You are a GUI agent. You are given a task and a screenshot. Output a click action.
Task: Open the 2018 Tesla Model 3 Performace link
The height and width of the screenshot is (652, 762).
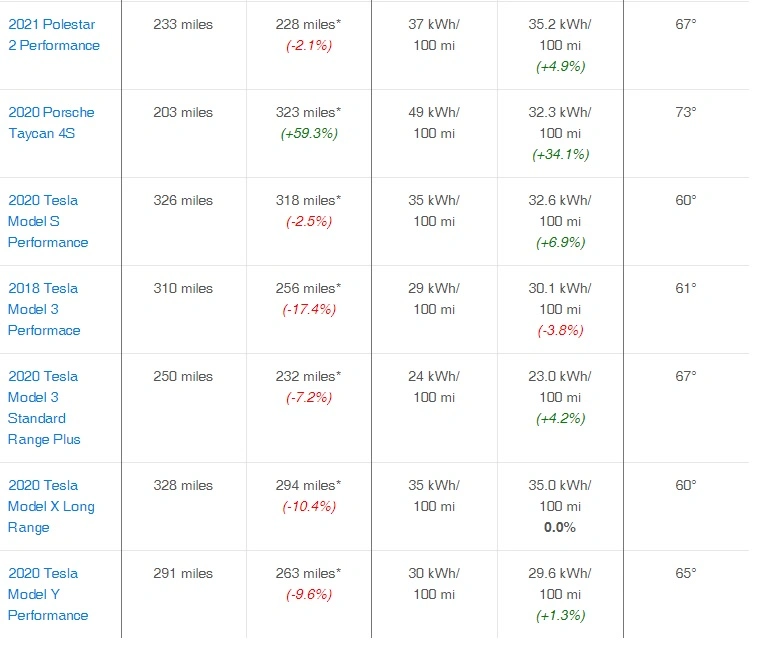[44, 309]
